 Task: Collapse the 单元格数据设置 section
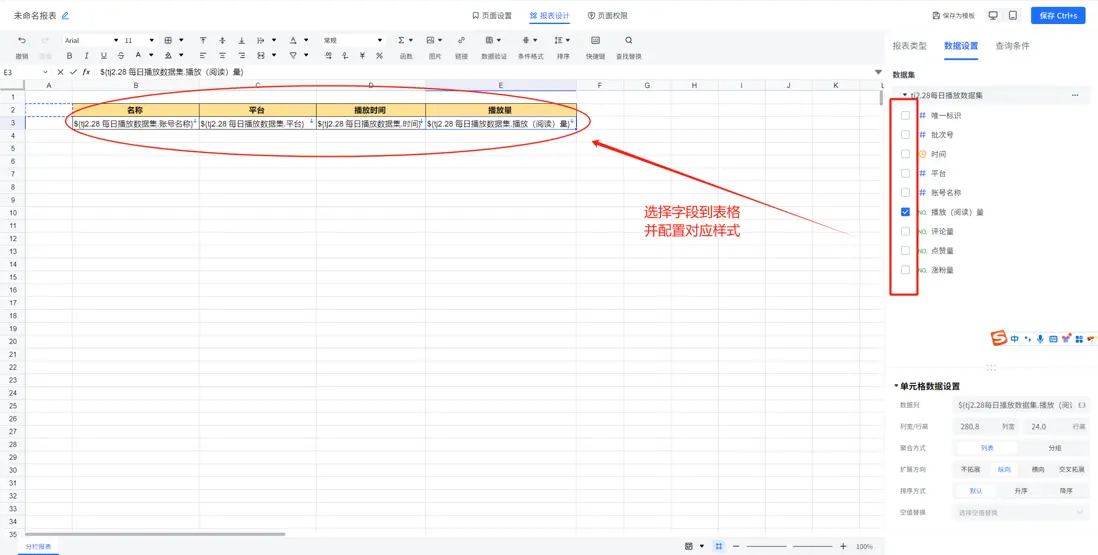coord(896,386)
